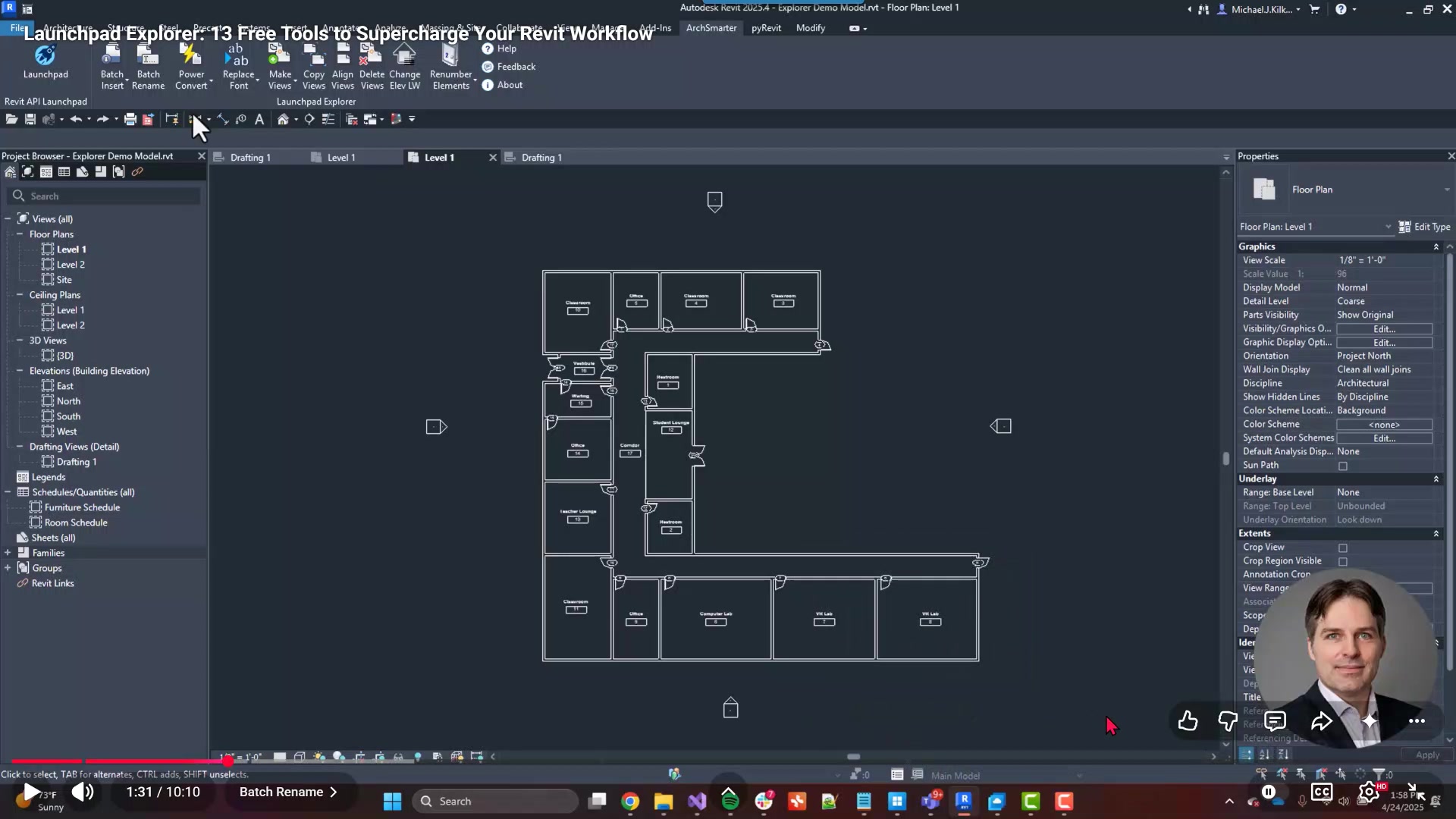This screenshot has height=819, width=1456.
Task: Redo the last undone action
Action: click(x=102, y=119)
